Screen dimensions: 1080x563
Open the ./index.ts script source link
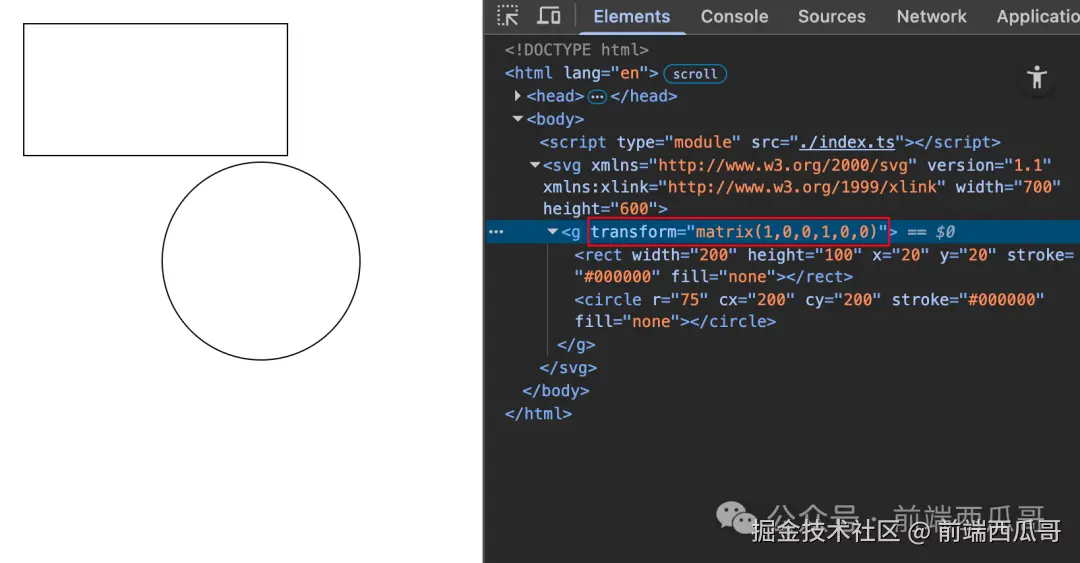pos(847,143)
